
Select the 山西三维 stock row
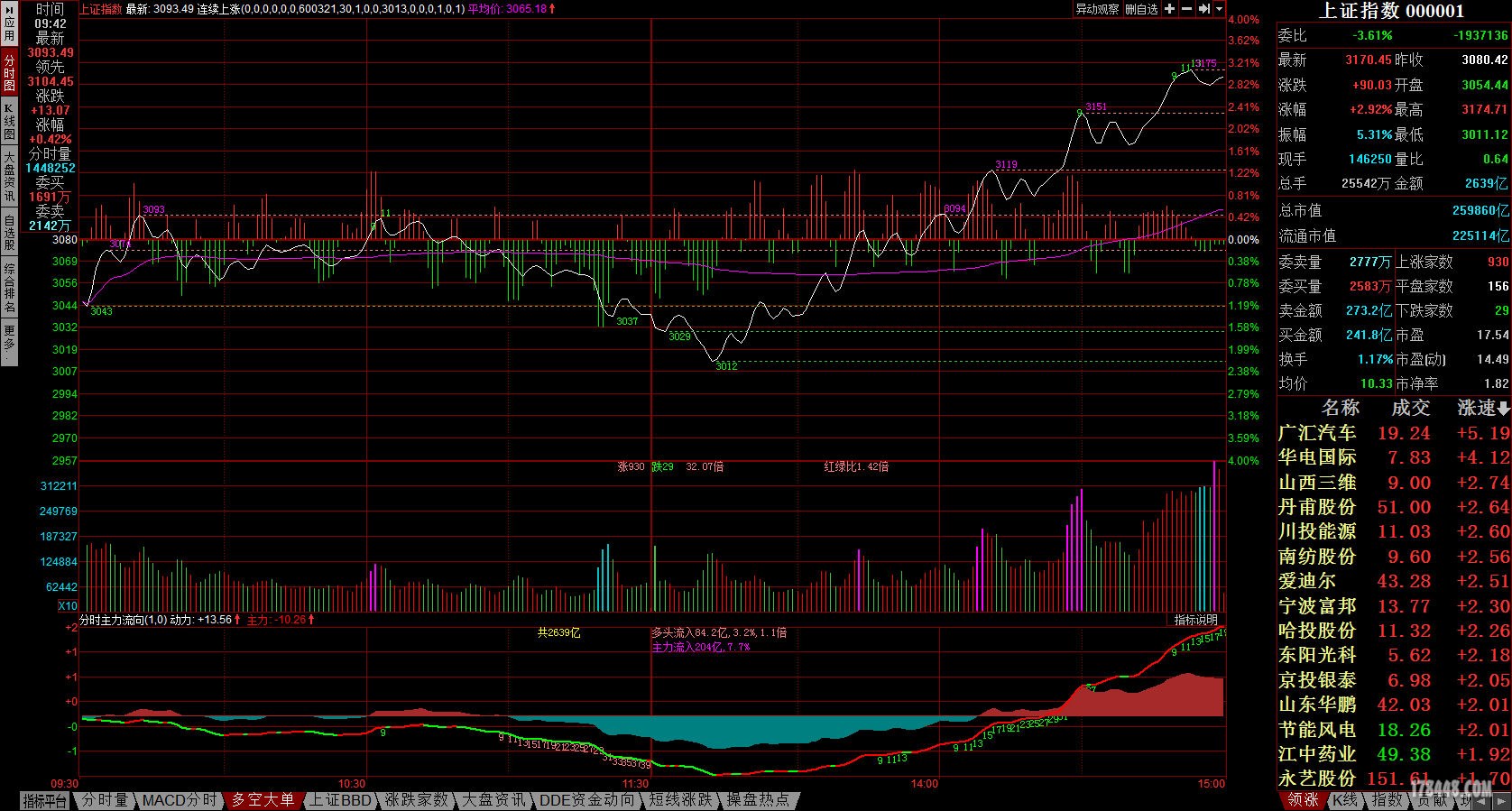tap(1395, 483)
